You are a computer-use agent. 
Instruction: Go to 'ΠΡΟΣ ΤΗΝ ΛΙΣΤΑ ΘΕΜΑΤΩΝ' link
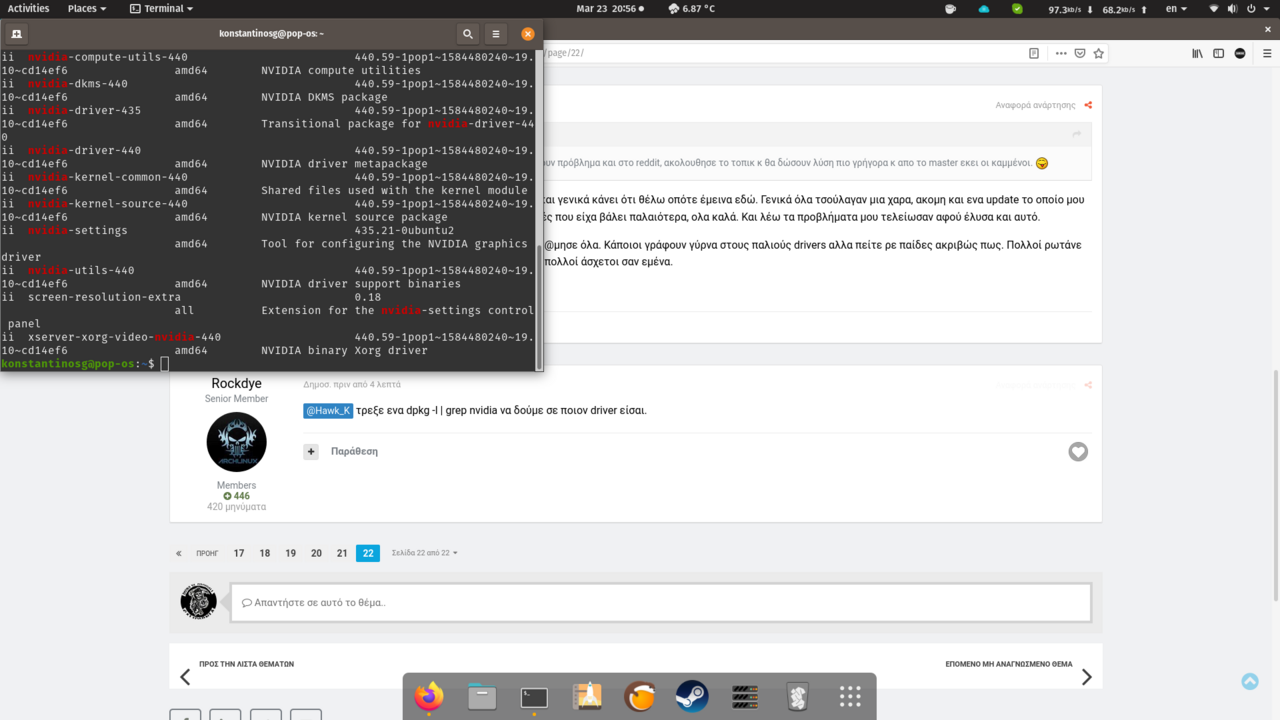pos(246,664)
